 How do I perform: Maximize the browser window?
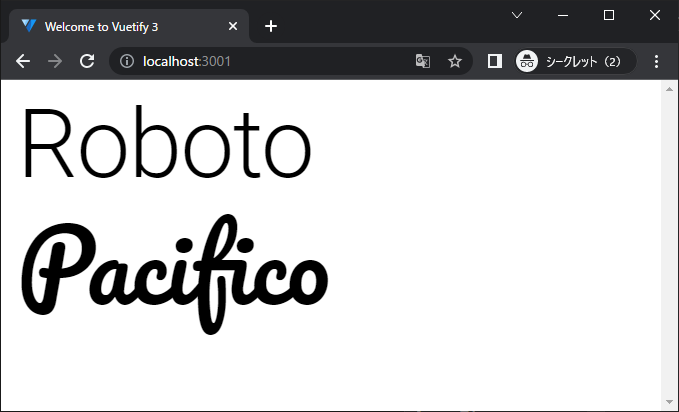[x=609, y=15]
